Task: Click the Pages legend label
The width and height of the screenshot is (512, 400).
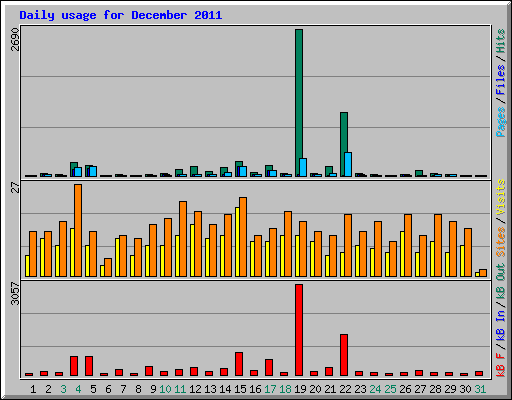Action: 501,122
